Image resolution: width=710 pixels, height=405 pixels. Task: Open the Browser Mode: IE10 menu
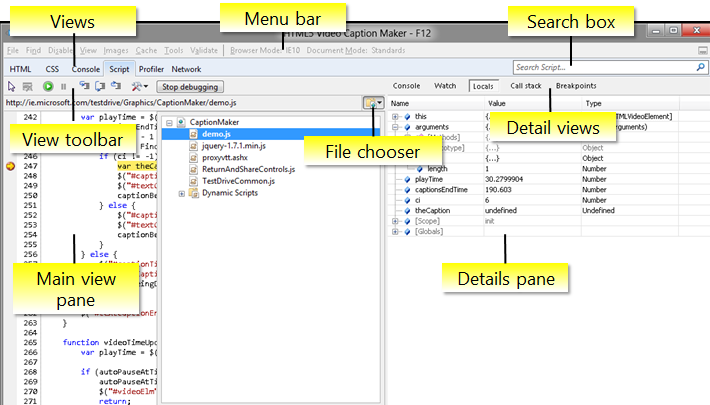(x=265, y=50)
